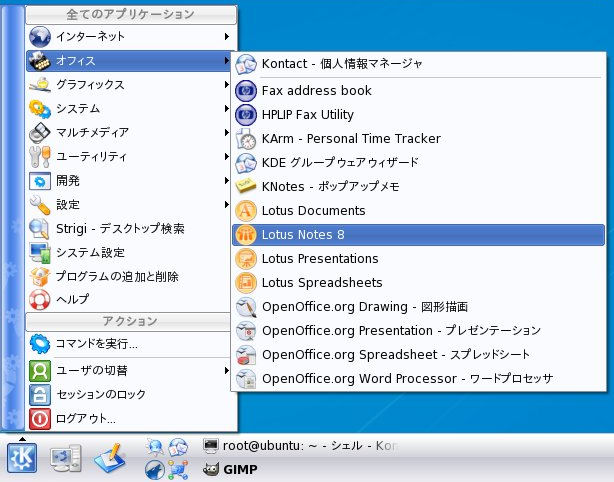Open the KDE K menu button
Viewport: 614px width, 482px height.
point(22,458)
